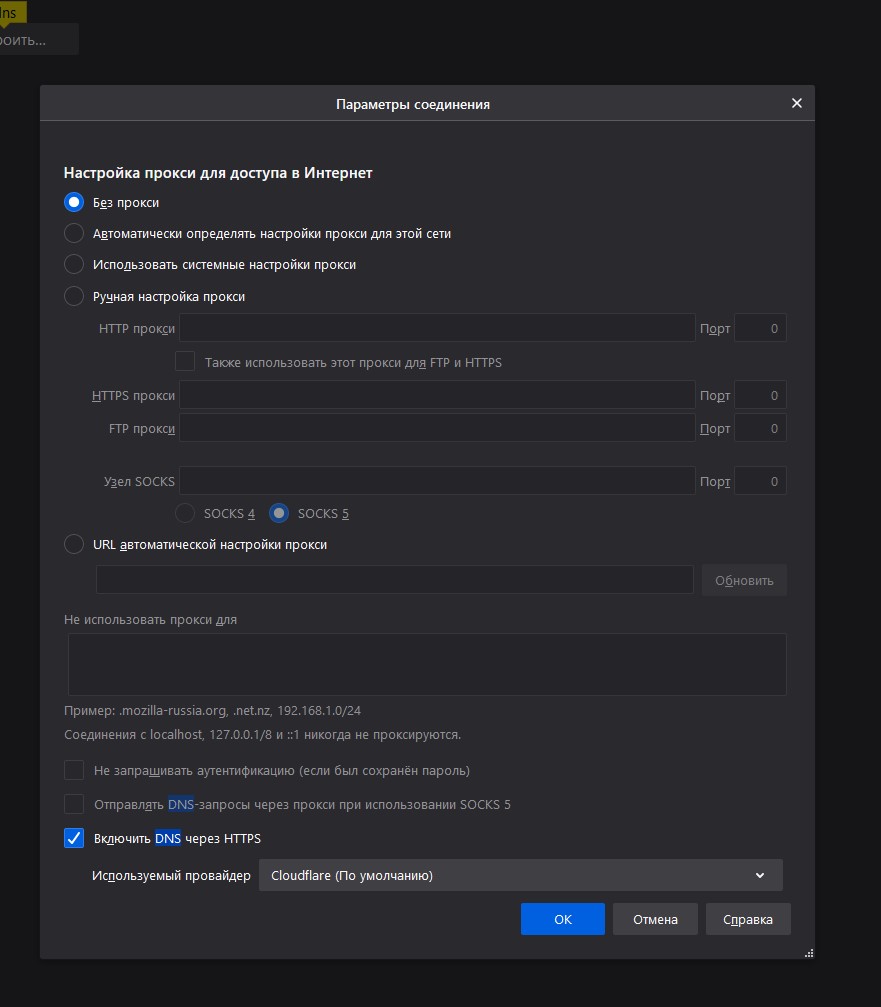Choose 'Использовать системные настройки прокси' option
Image resolution: width=881 pixels, height=1007 pixels.
click(74, 264)
